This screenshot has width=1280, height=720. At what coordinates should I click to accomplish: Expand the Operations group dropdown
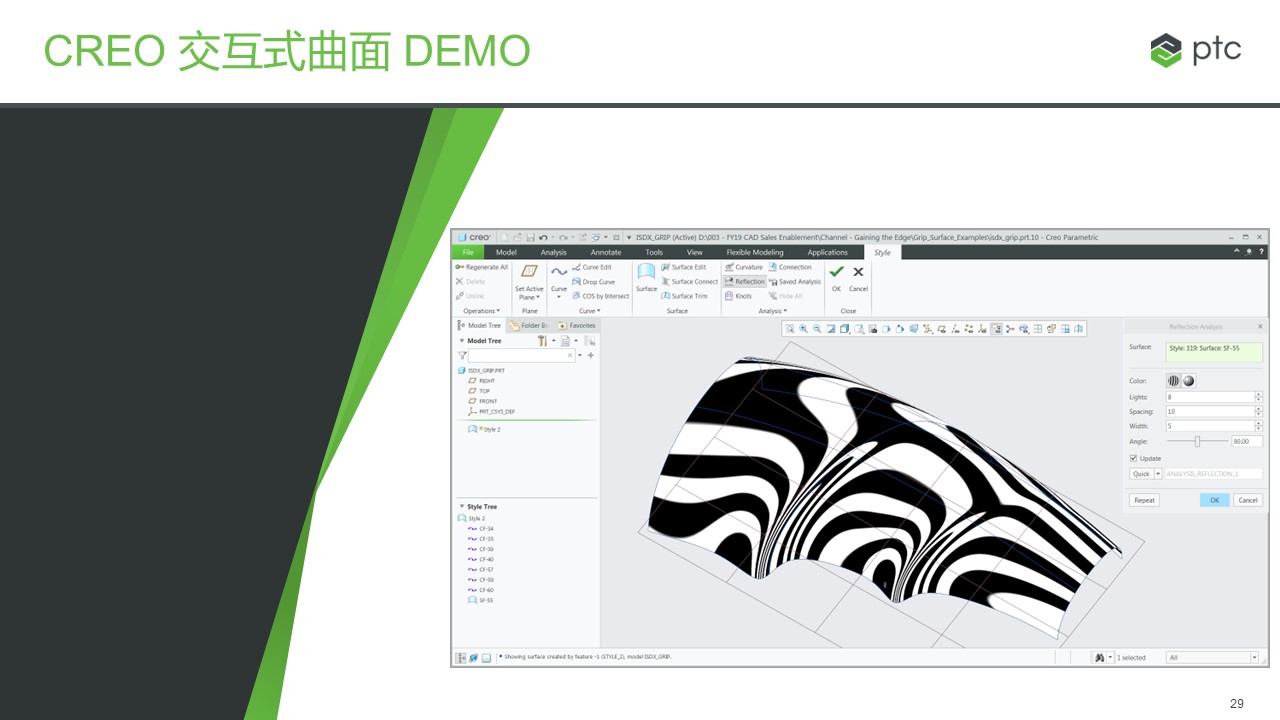pos(481,311)
